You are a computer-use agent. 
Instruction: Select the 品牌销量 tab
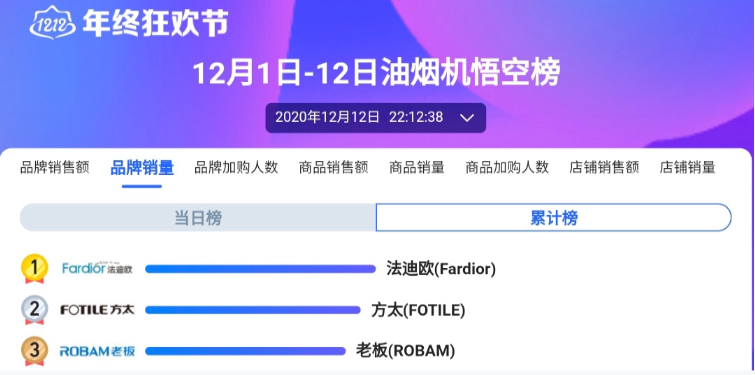click(x=142, y=168)
